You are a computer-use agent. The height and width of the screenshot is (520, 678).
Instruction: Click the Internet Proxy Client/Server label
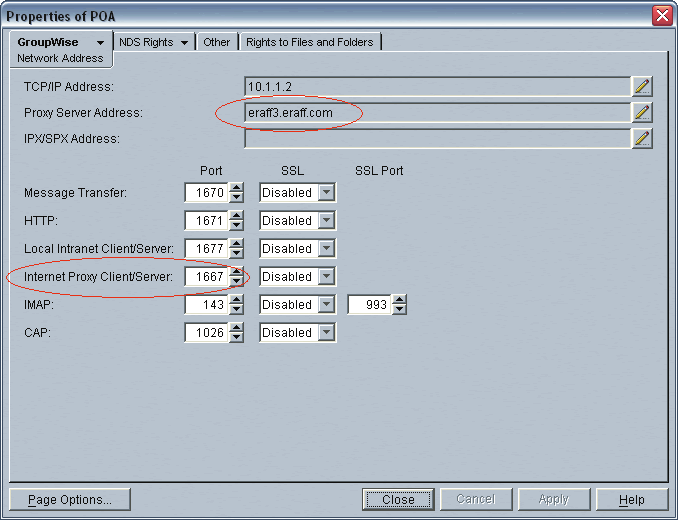pos(98,277)
